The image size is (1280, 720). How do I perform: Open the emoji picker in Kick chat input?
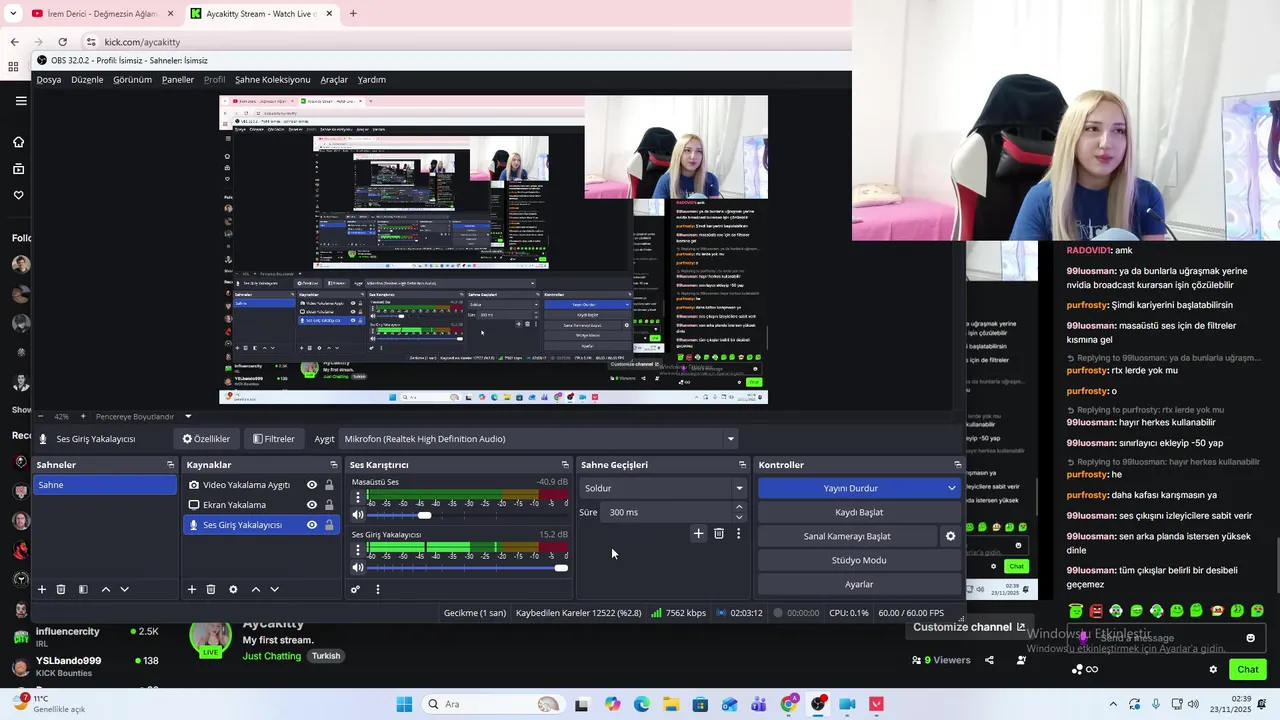(1250, 638)
